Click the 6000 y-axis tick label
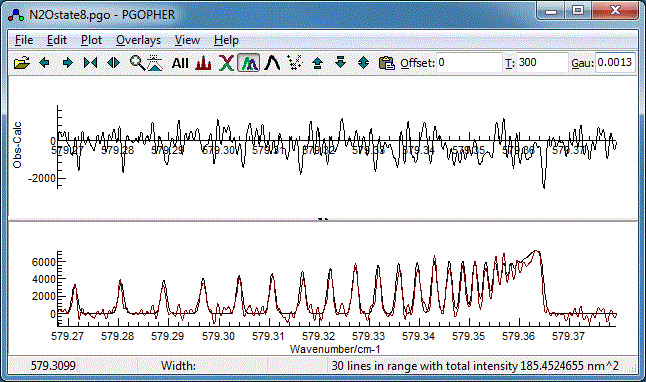Screen dimensions: 646x382 coord(44,262)
